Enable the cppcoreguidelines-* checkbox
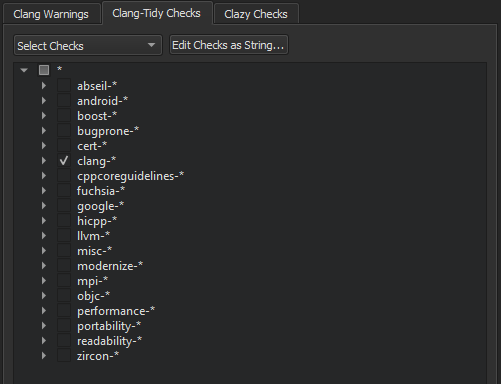Image resolution: width=501 pixels, height=384 pixels. 64,176
